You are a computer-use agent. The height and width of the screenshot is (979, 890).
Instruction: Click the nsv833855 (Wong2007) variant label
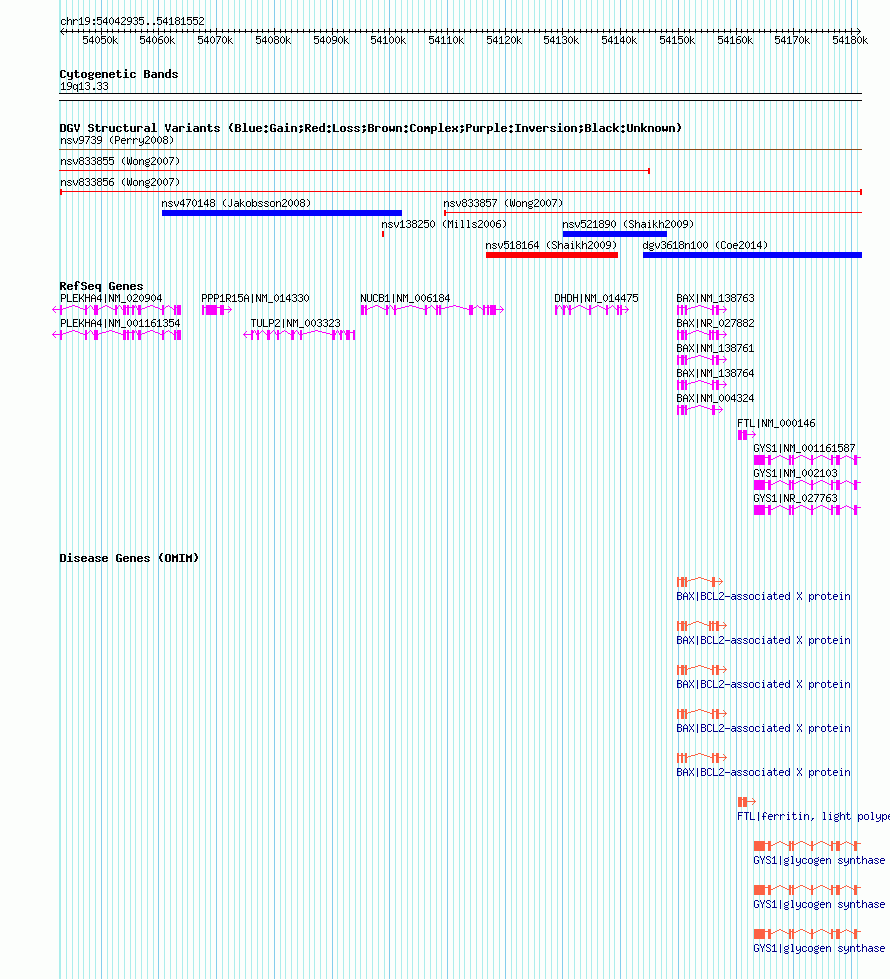[120, 161]
